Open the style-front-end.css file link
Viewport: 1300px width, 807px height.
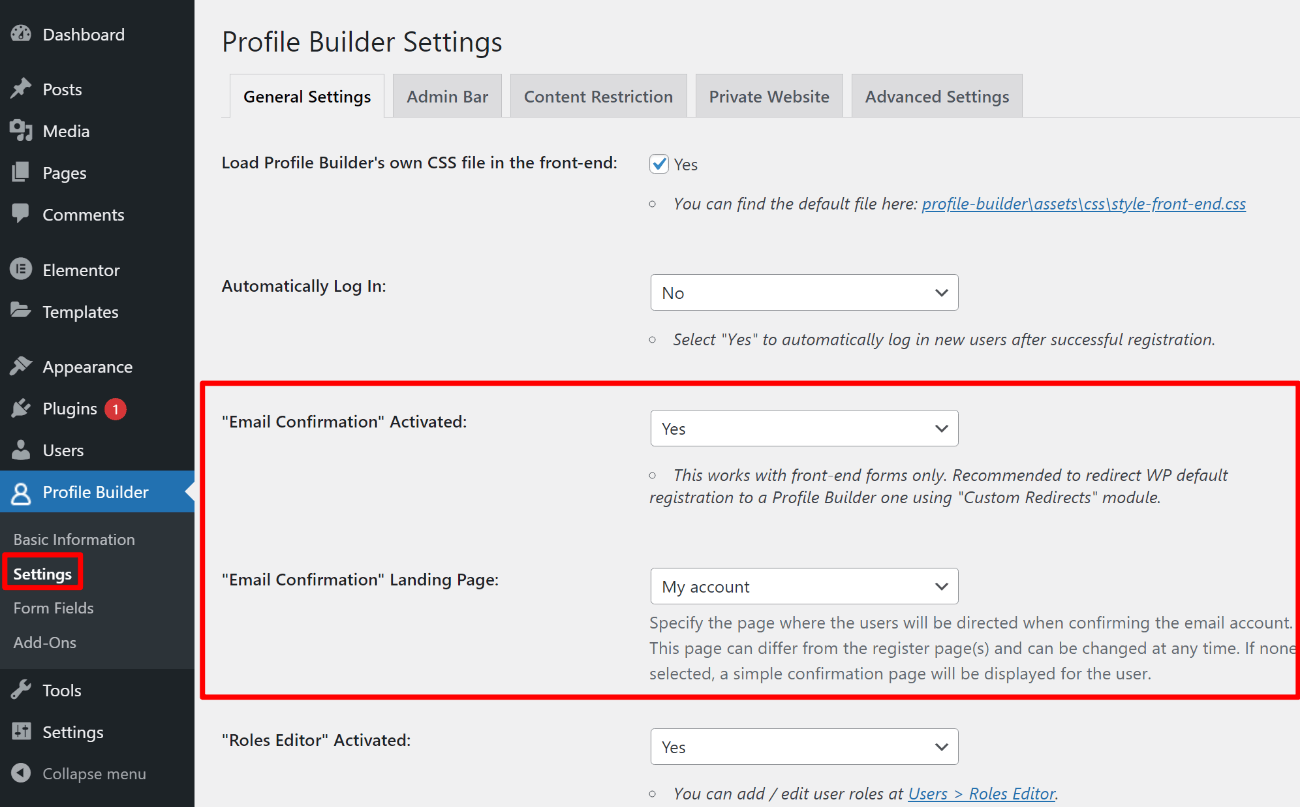tap(1084, 204)
